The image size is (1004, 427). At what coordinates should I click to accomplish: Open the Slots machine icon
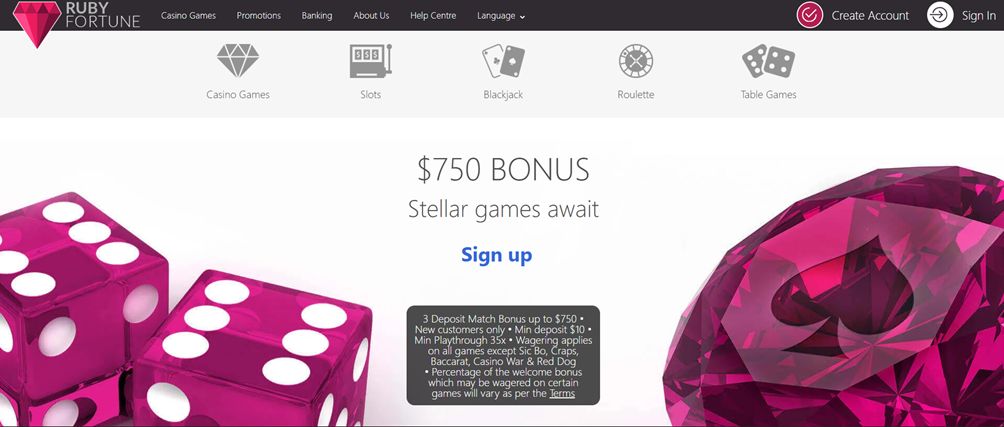click(x=370, y=61)
